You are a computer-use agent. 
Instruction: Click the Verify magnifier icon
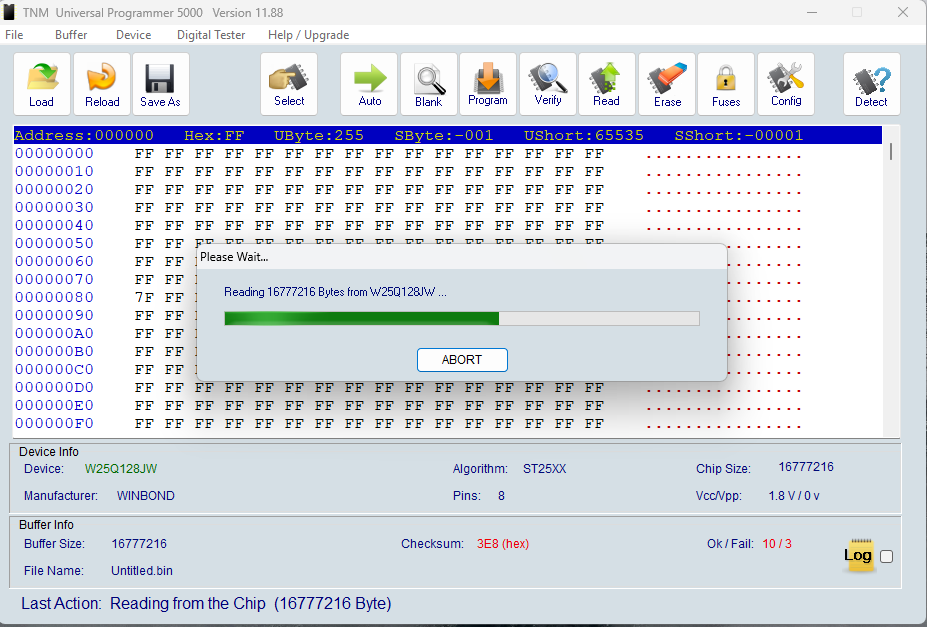pos(547,84)
